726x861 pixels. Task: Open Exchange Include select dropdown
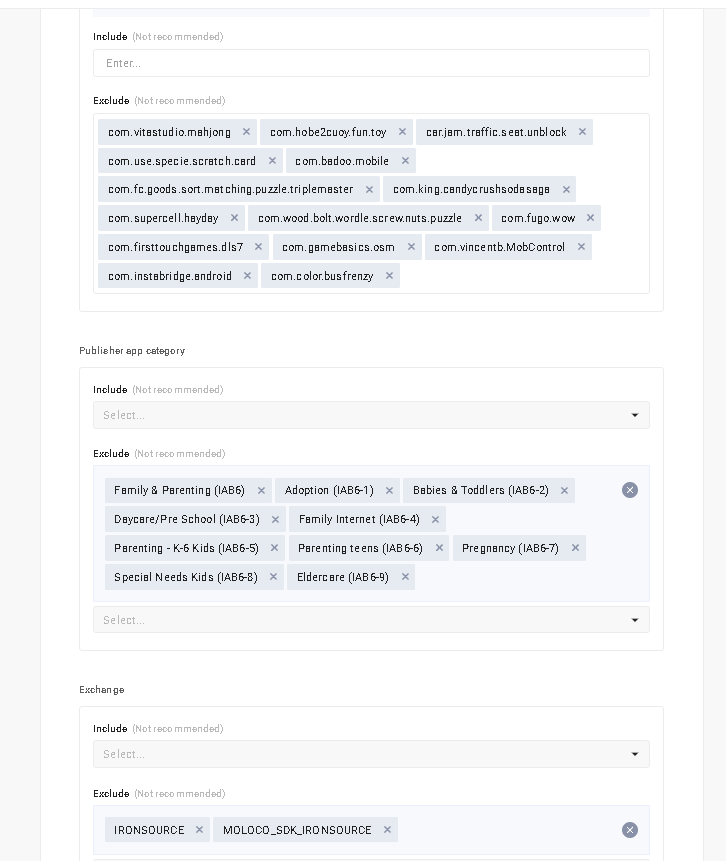(371, 754)
